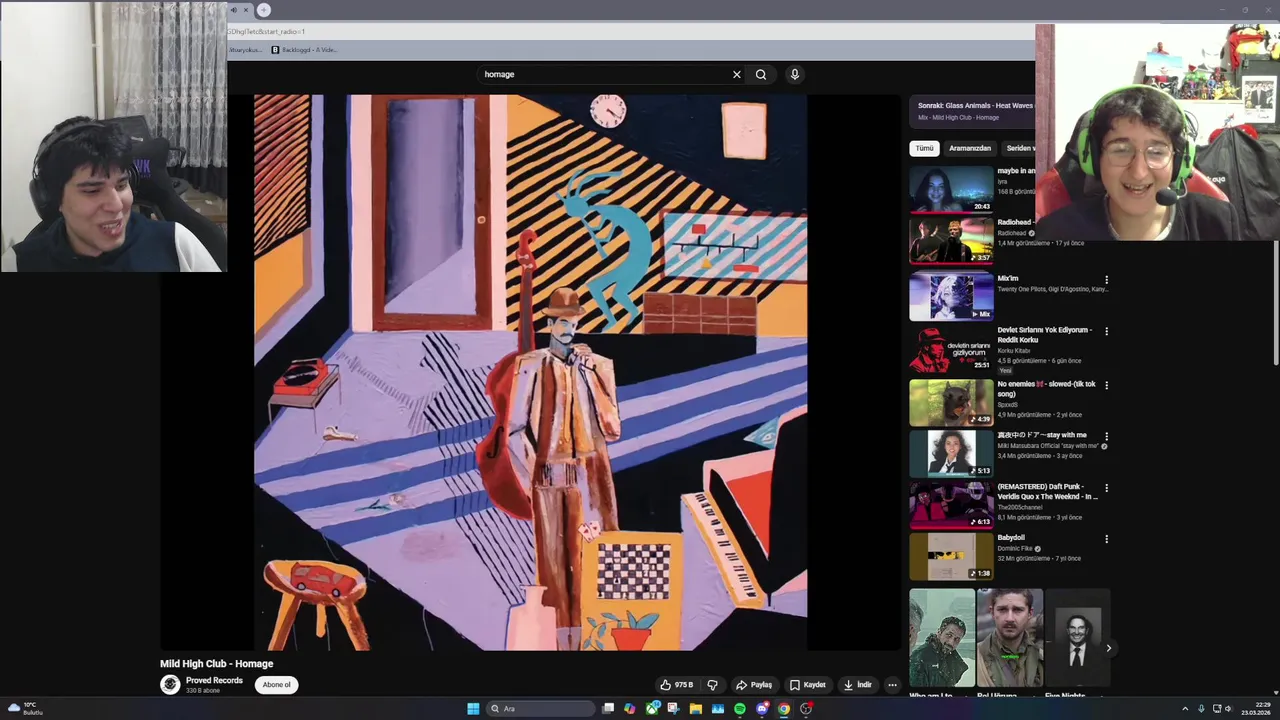This screenshot has width=1280, height=720.
Task: Open Proved Records channel name link
Action: click(x=214, y=680)
